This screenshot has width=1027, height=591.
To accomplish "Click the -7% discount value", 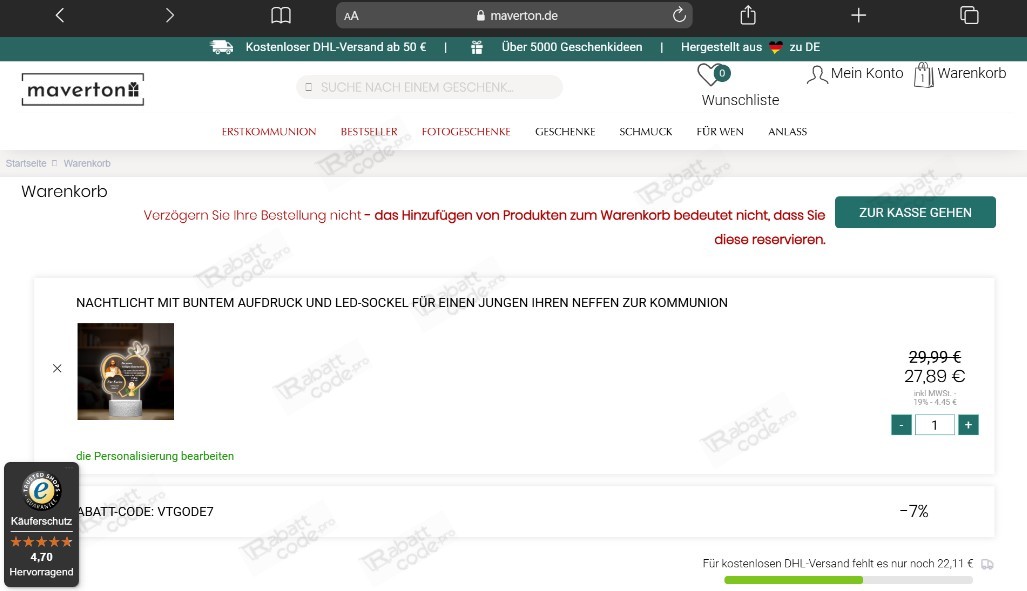I will (914, 511).
